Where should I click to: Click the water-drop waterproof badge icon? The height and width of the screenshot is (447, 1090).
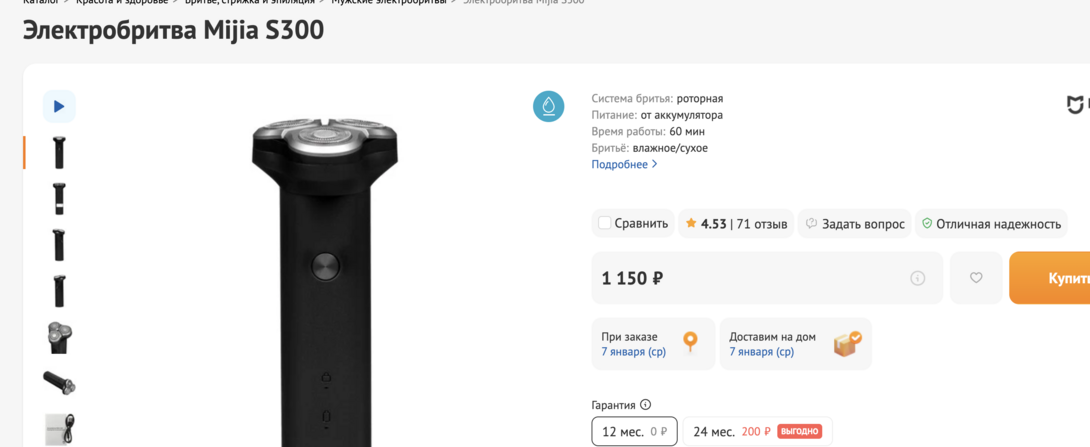(548, 106)
